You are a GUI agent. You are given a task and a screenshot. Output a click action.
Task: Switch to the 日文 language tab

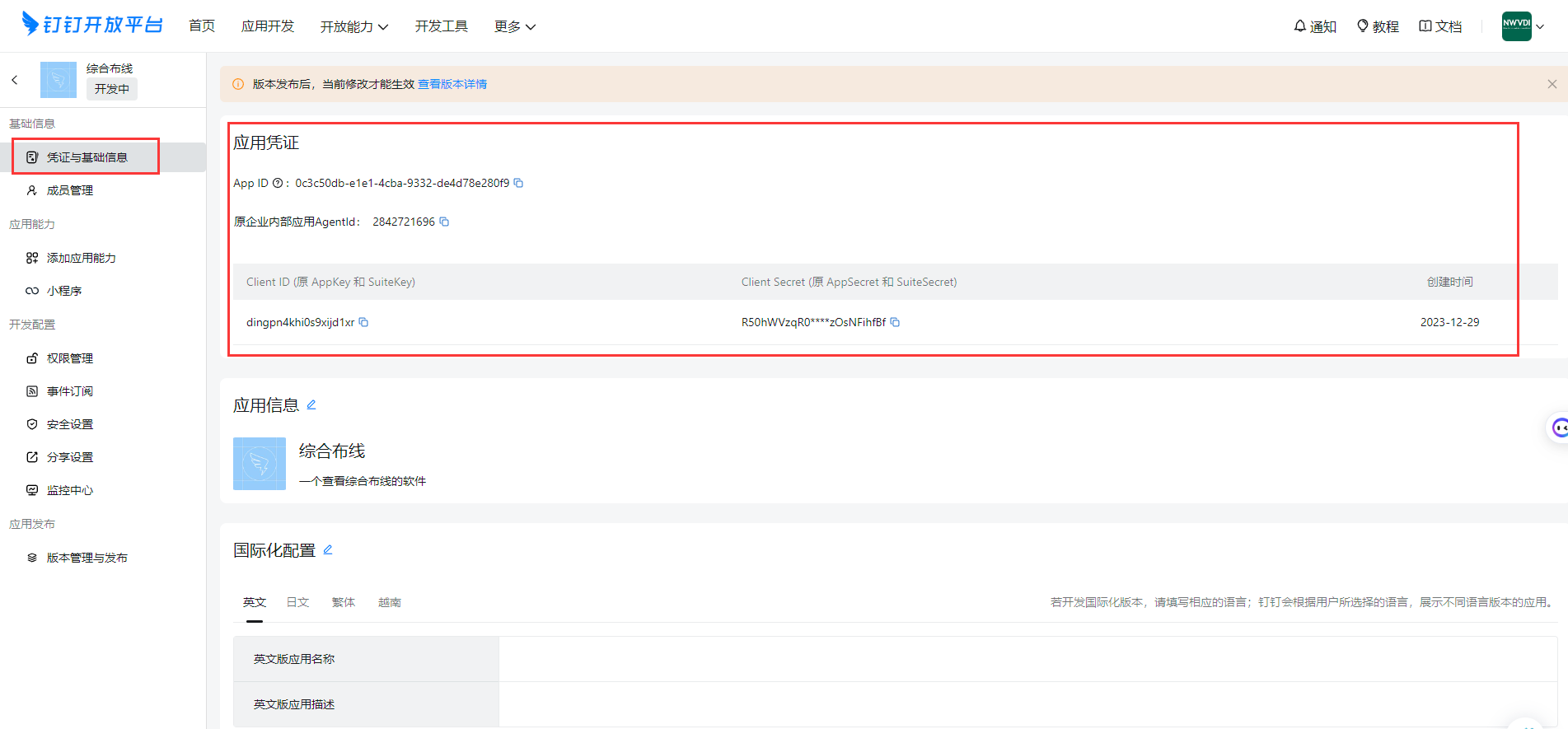(297, 602)
